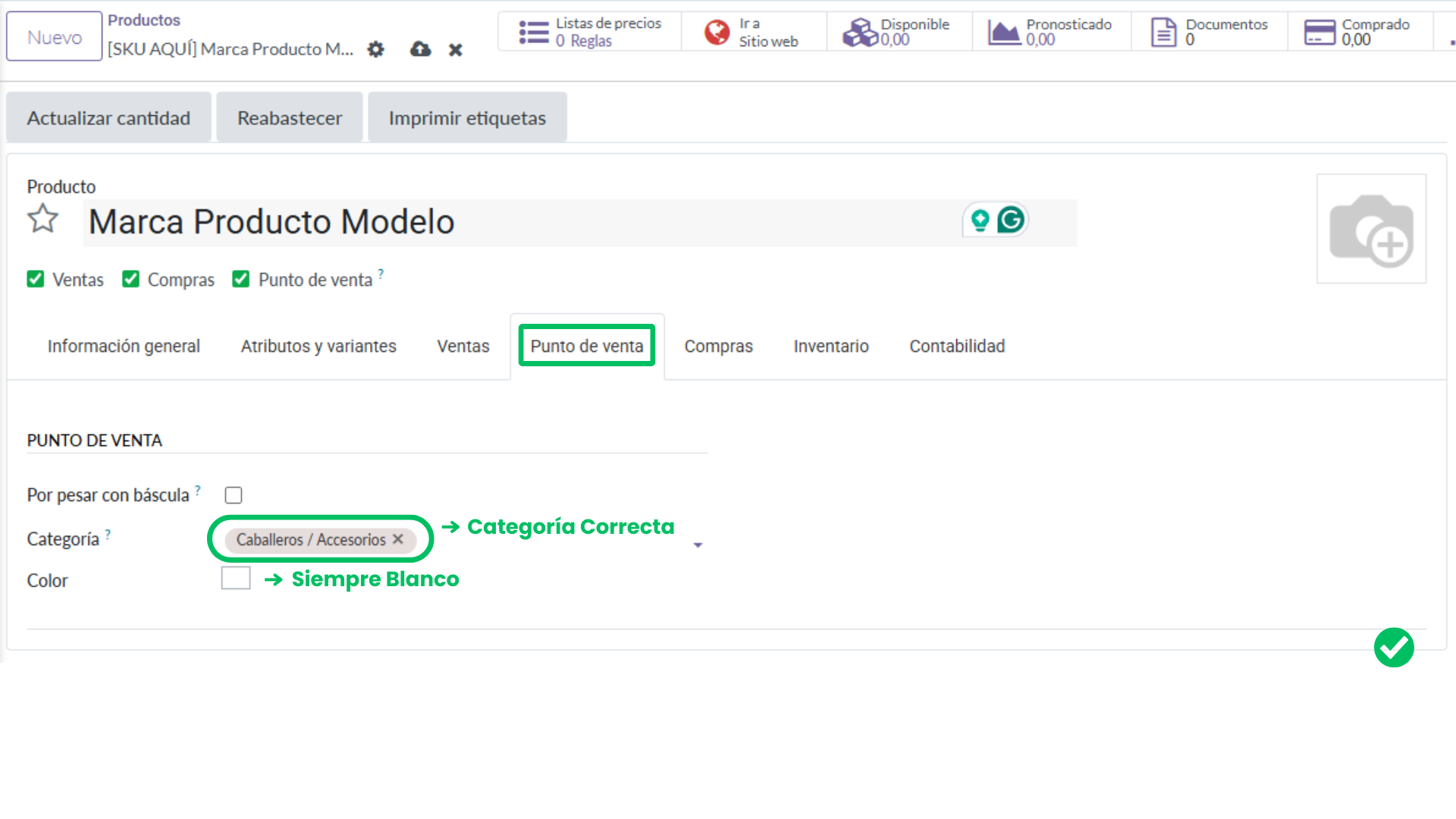This screenshot has height=819, width=1456.
Task: Open the Listas de precios smart button
Action: pyautogui.click(x=535, y=31)
